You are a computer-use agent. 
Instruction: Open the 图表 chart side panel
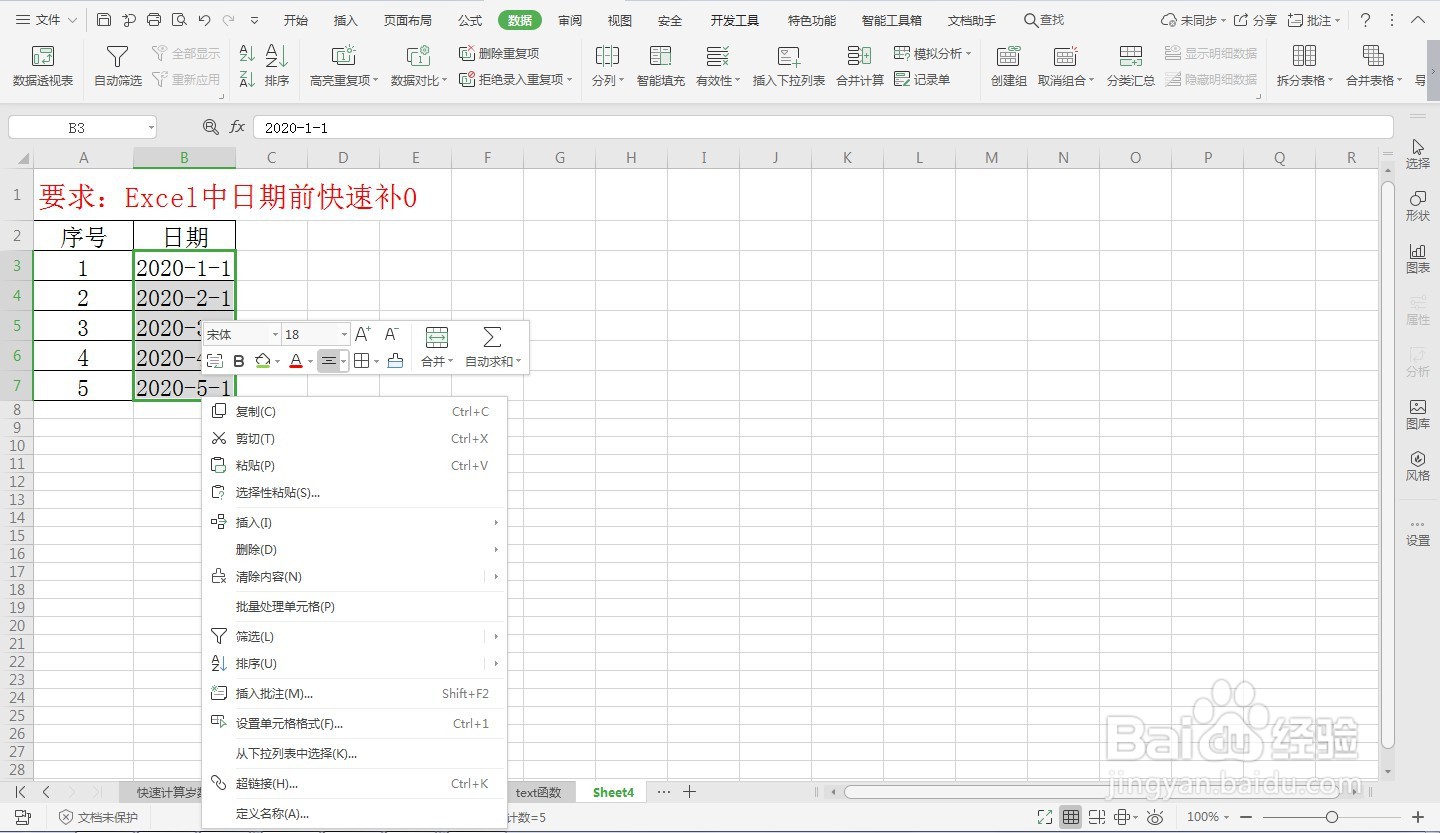tap(1418, 258)
